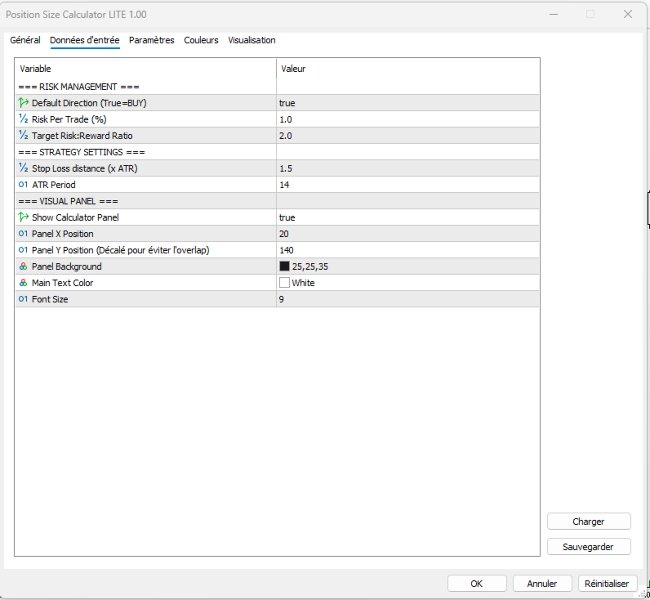Click the Font Size value 9

(x=281, y=299)
